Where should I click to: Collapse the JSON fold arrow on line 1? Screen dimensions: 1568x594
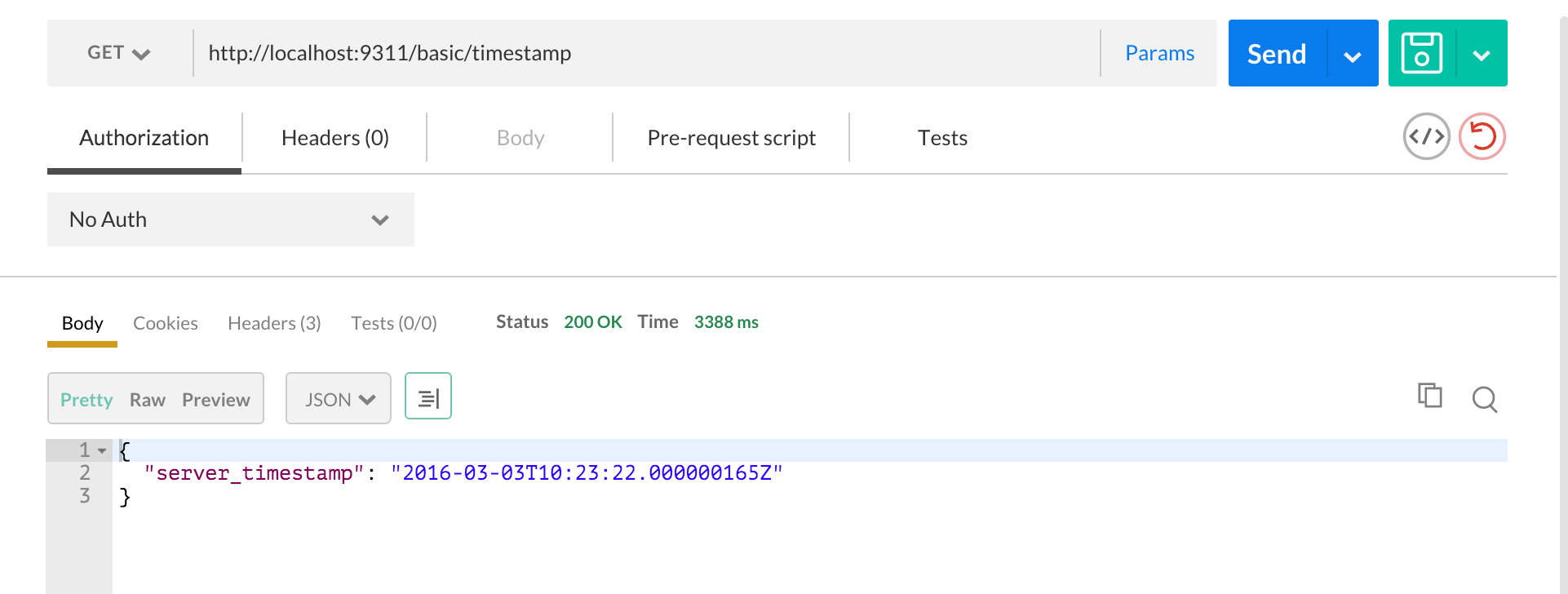pyautogui.click(x=102, y=450)
